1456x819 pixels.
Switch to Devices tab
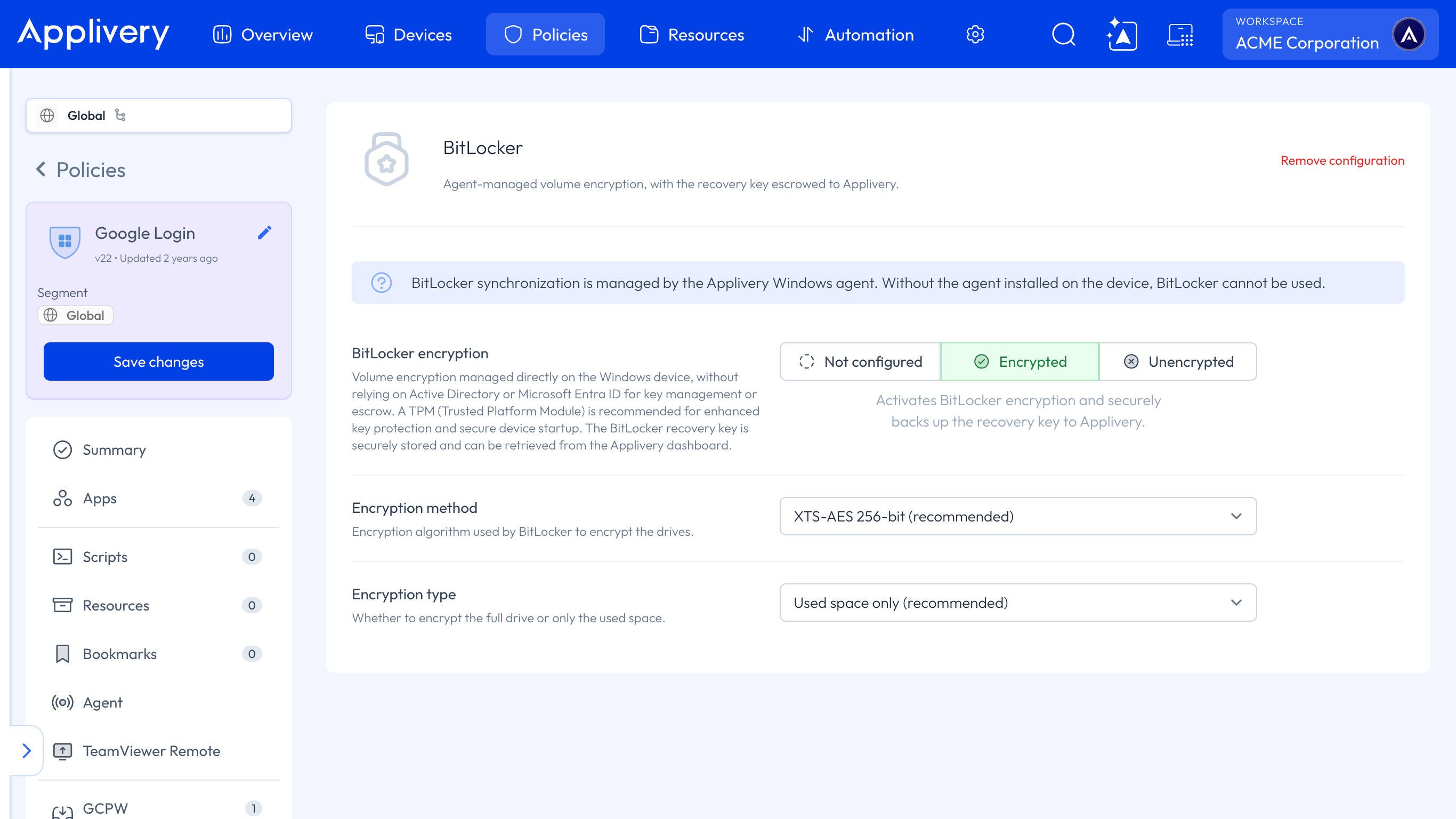[409, 35]
